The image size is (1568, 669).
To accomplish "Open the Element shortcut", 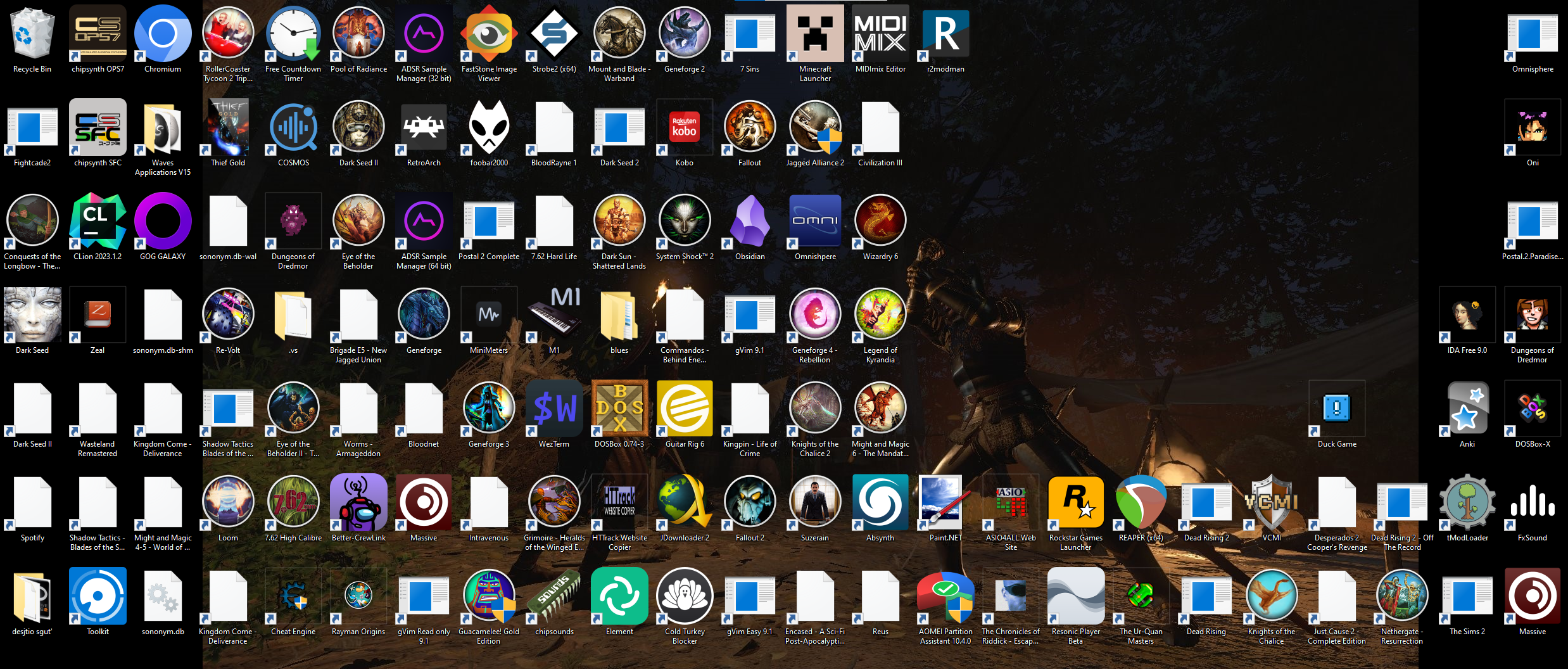I will pos(619,596).
